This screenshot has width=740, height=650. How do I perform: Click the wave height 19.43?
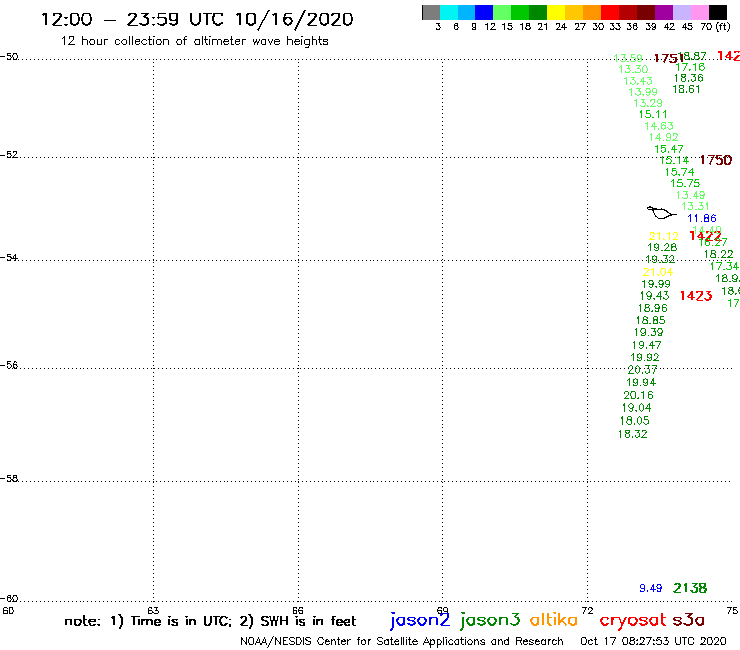[x=655, y=296]
